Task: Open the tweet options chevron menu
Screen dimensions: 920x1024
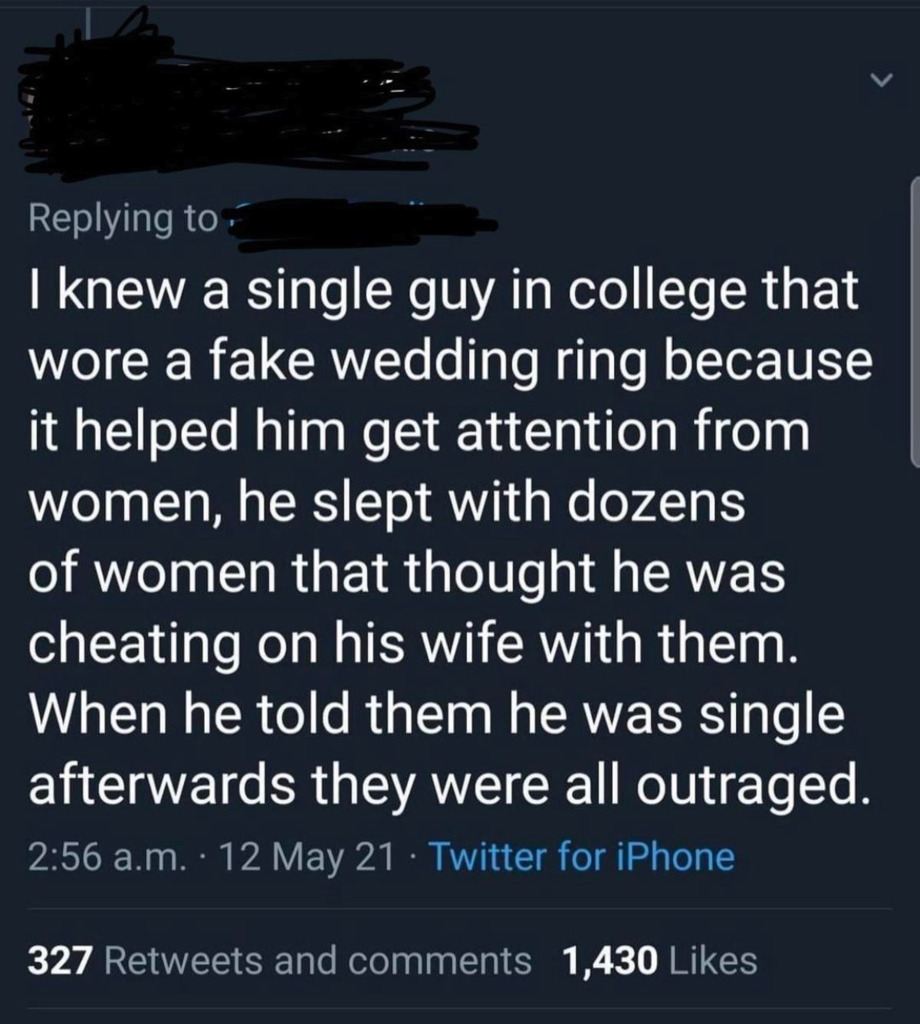Action: tap(882, 80)
